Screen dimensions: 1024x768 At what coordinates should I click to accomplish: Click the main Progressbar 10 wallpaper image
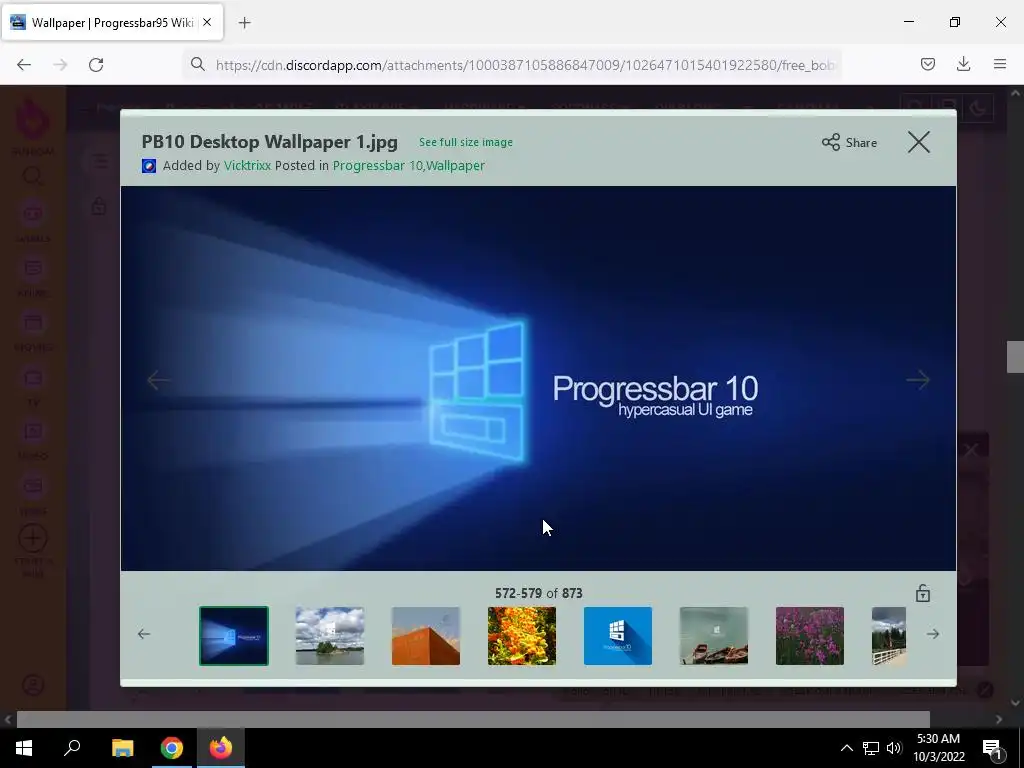click(x=538, y=378)
